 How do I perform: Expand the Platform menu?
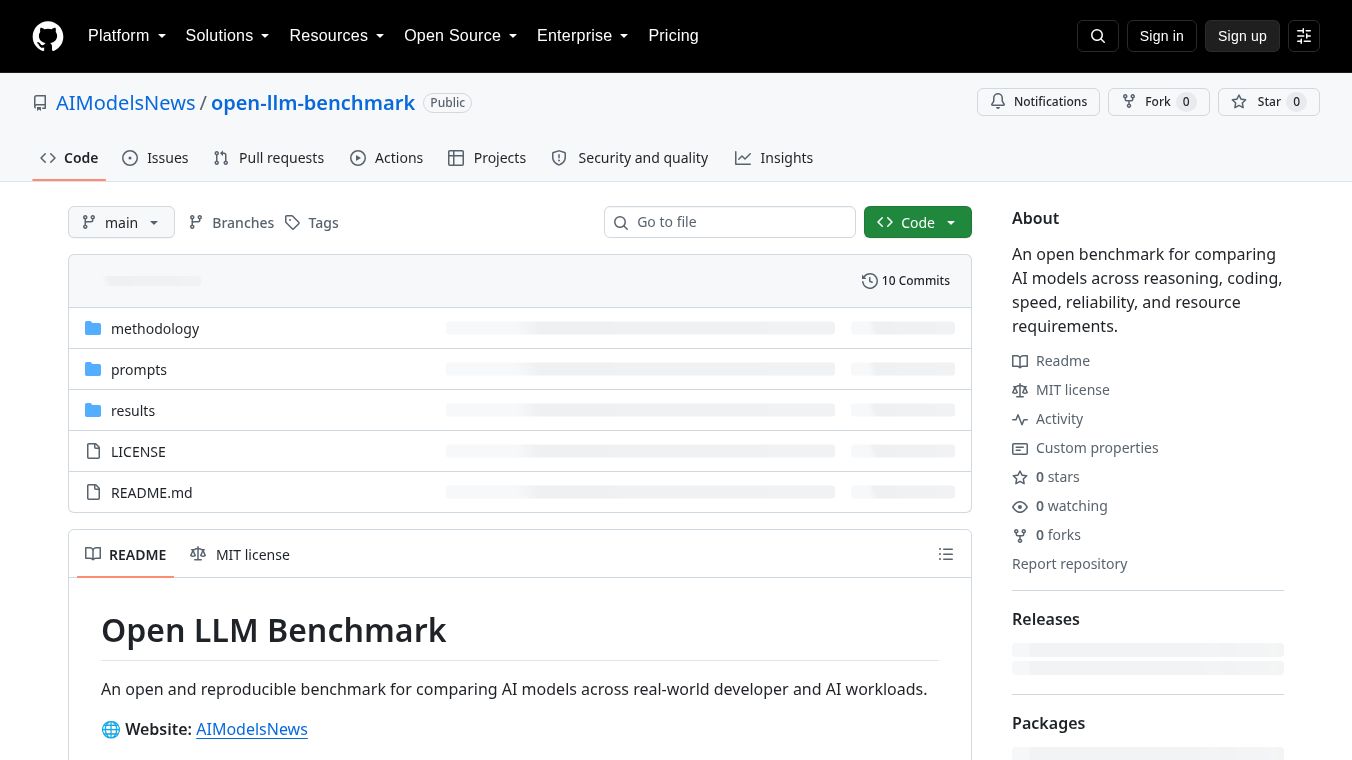127,36
